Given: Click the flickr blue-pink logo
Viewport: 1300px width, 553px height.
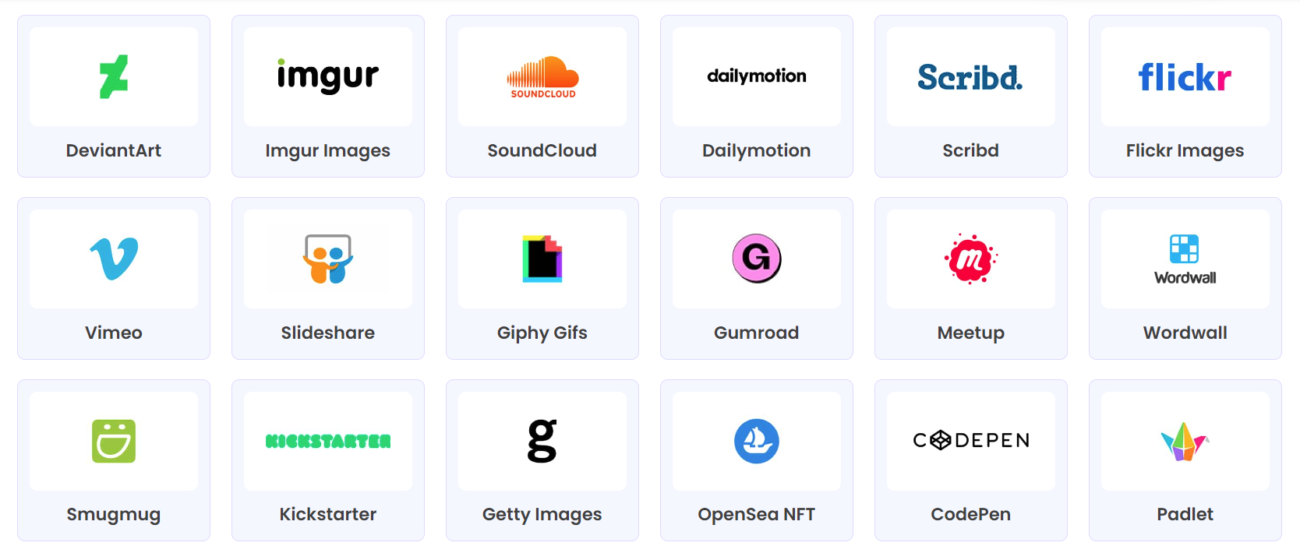Looking at the screenshot, I should coord(1185,76).
